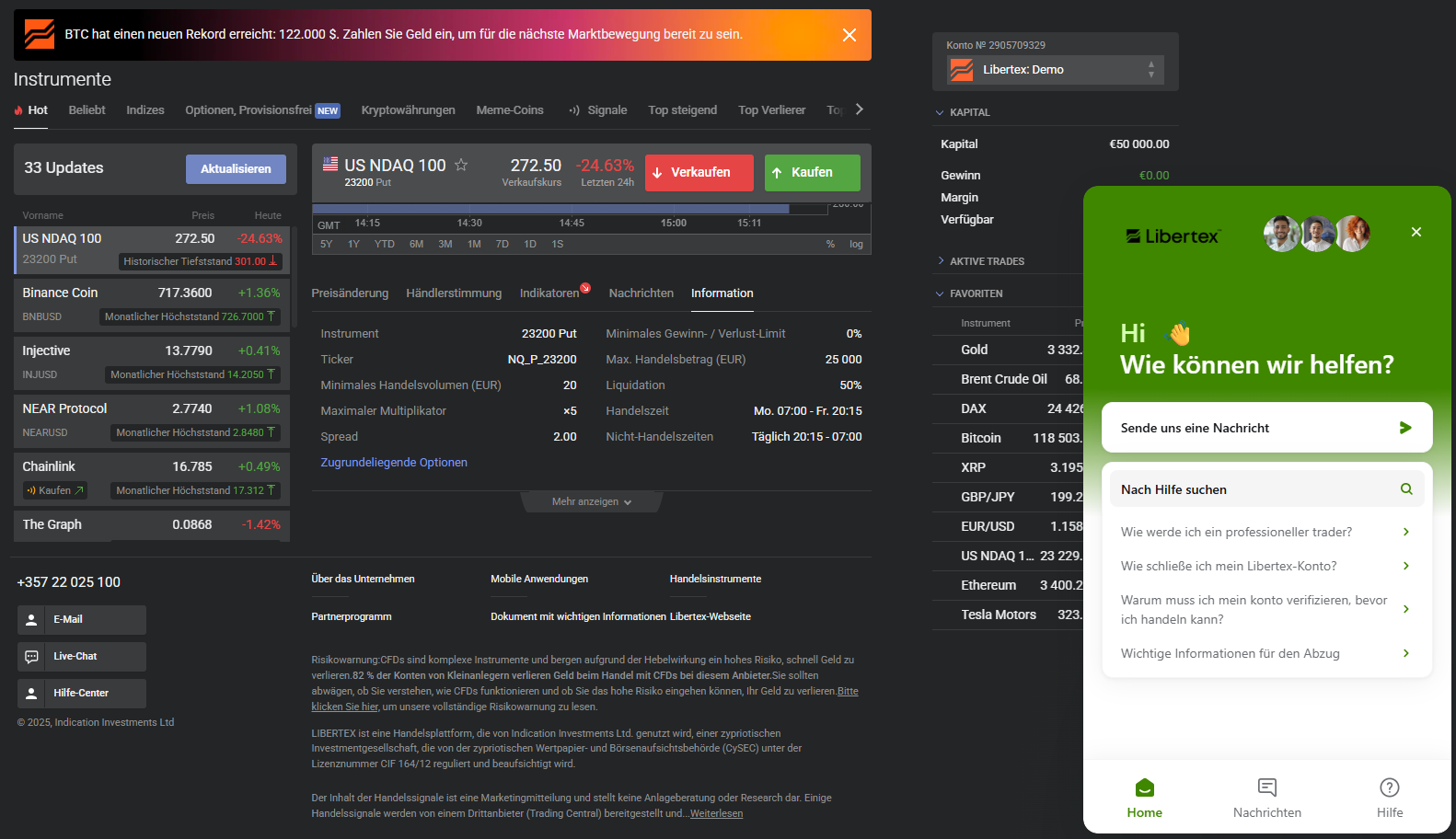Click Chainlink Kaufen signal badge
Viewport: 1456px width, 839px height.
(55, 490)
